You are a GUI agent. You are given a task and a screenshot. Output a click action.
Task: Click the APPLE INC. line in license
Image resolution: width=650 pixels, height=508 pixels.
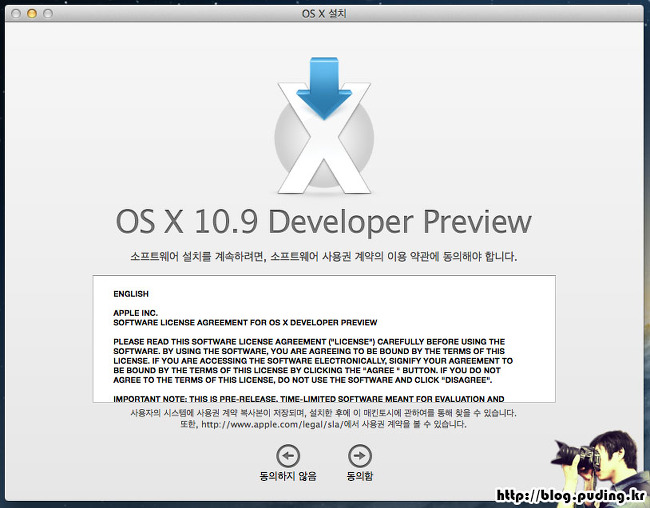click(x=136, y=313)
